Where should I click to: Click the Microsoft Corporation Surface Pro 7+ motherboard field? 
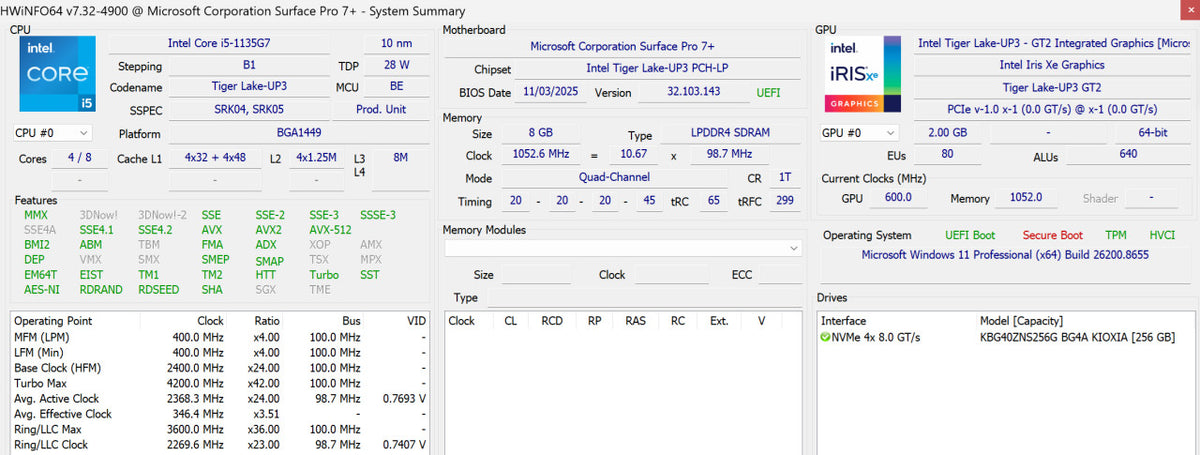[622, 46]
